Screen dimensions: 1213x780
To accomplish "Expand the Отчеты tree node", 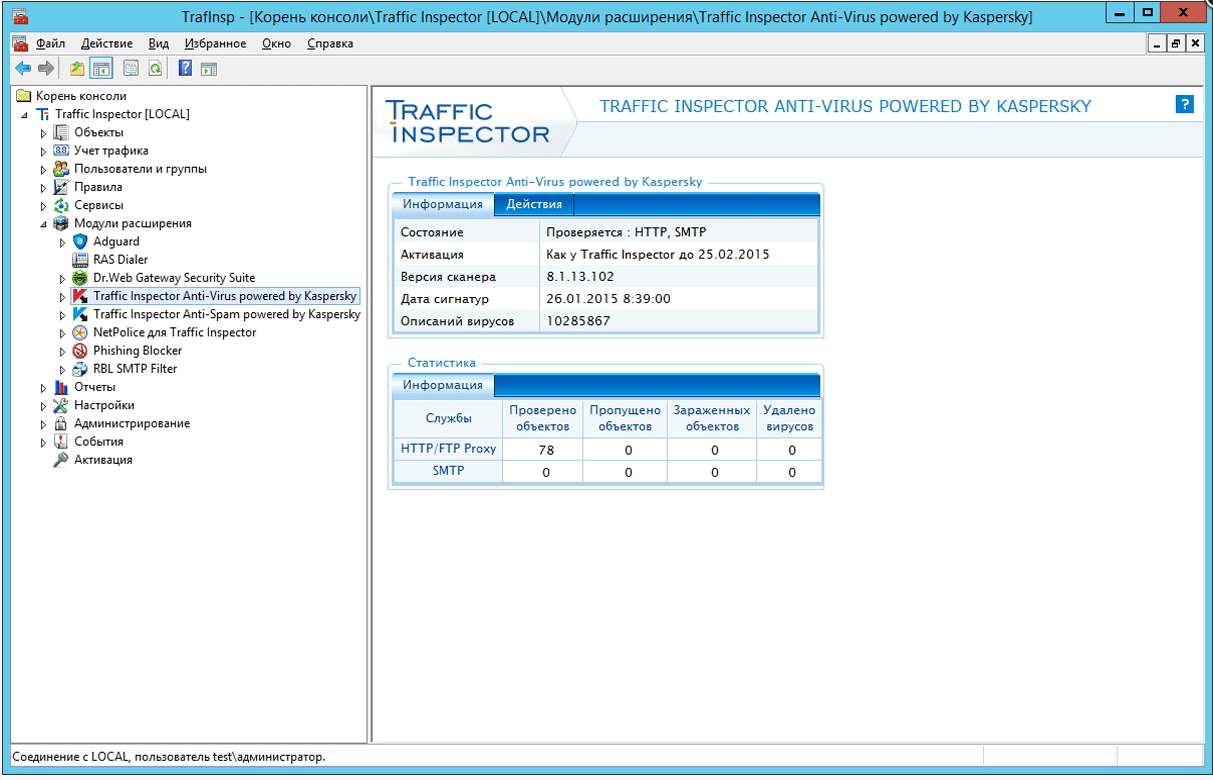I will coord(43,387).
